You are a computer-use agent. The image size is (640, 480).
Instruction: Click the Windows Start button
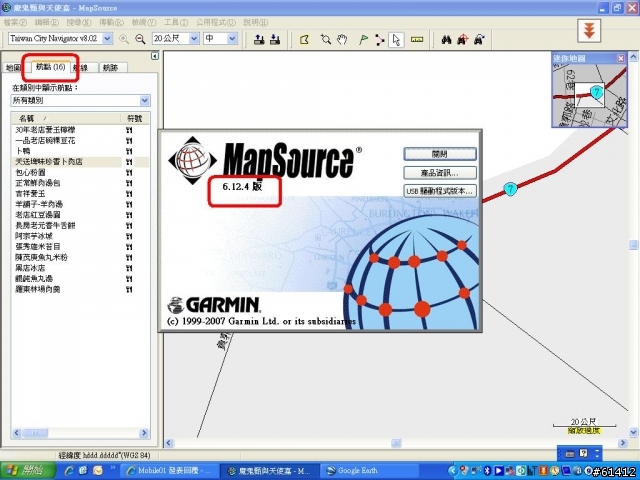click(x=28, y=471)
